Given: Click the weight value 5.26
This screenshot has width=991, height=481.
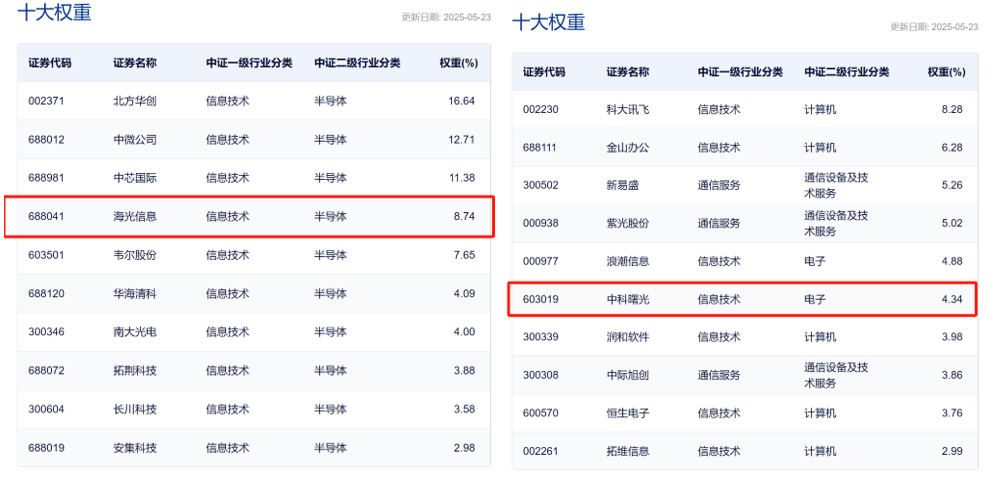Looking at the screenshot, I should [952, 185].
